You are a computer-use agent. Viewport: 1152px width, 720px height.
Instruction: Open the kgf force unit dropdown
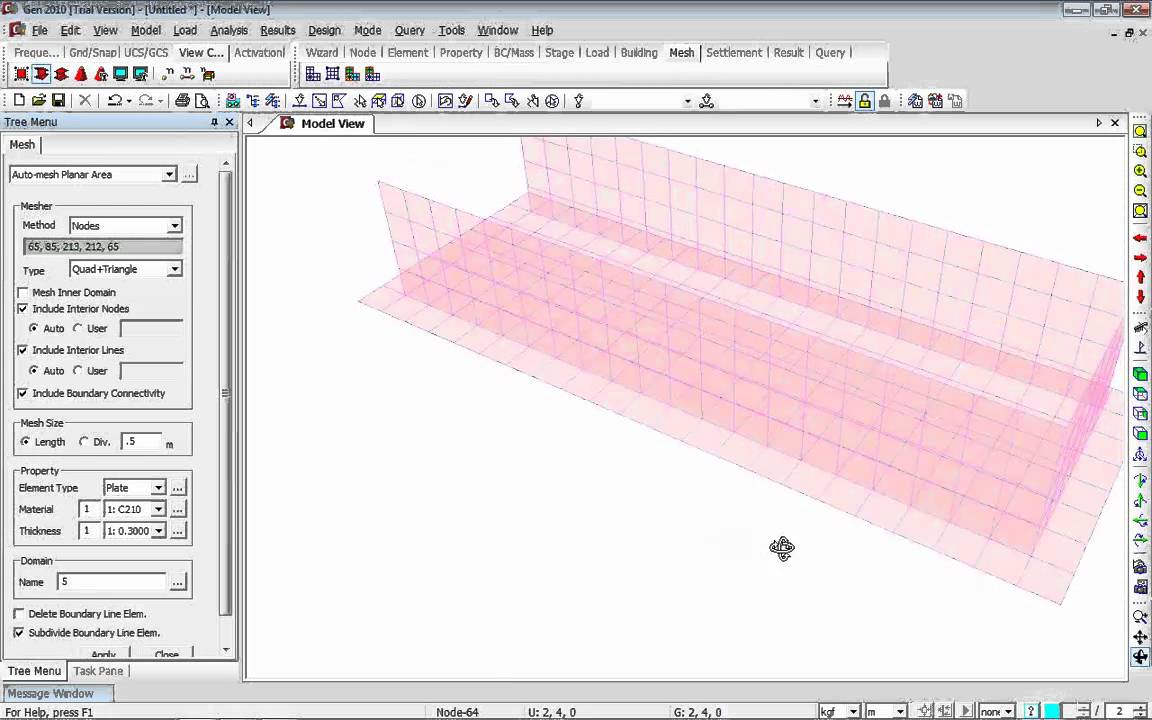854,711
